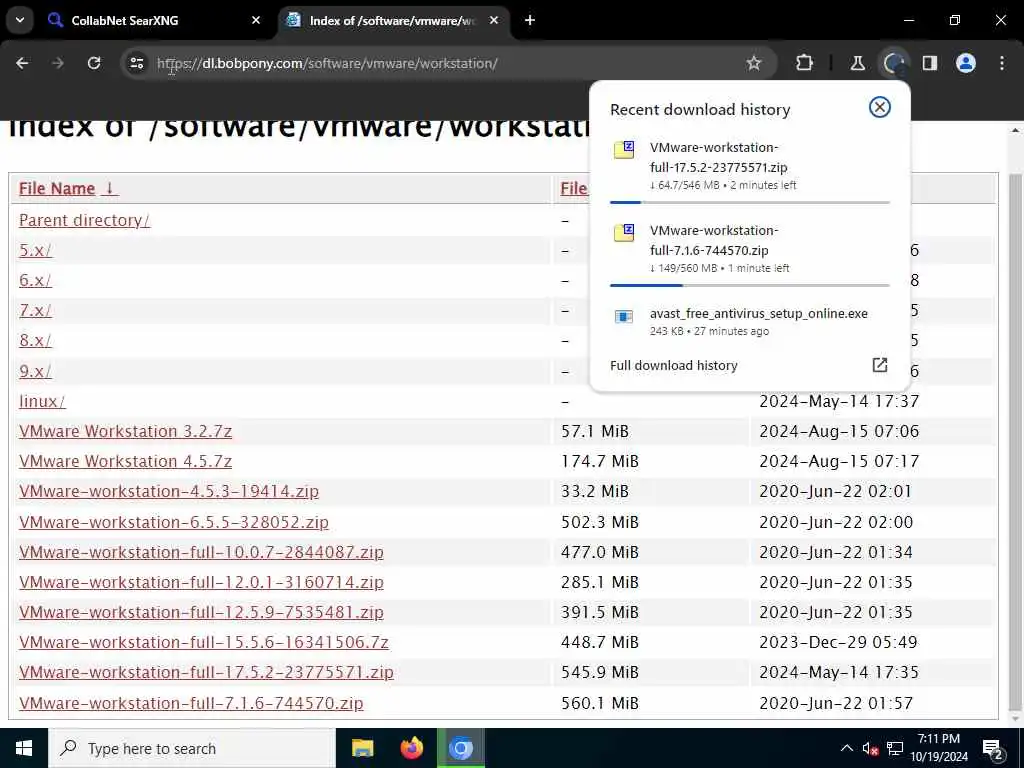
Task: Click VMware 7.1.6 download entry in popup
Action: point(750,249)
